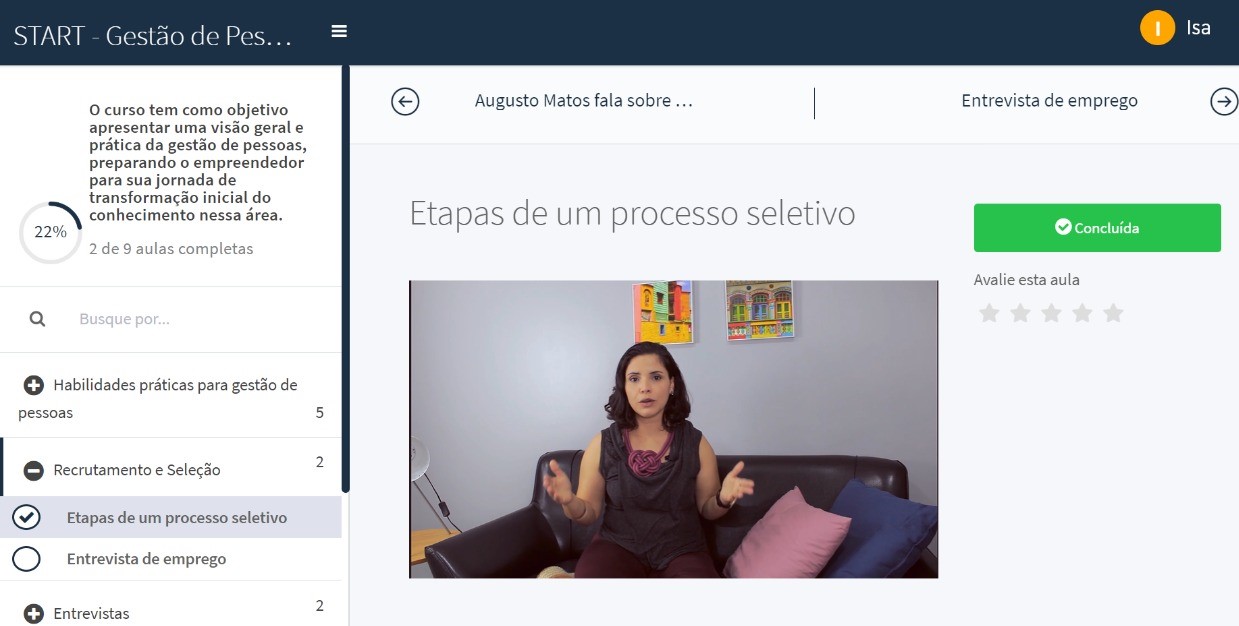Rate lesson five stars

point(1113,314)
